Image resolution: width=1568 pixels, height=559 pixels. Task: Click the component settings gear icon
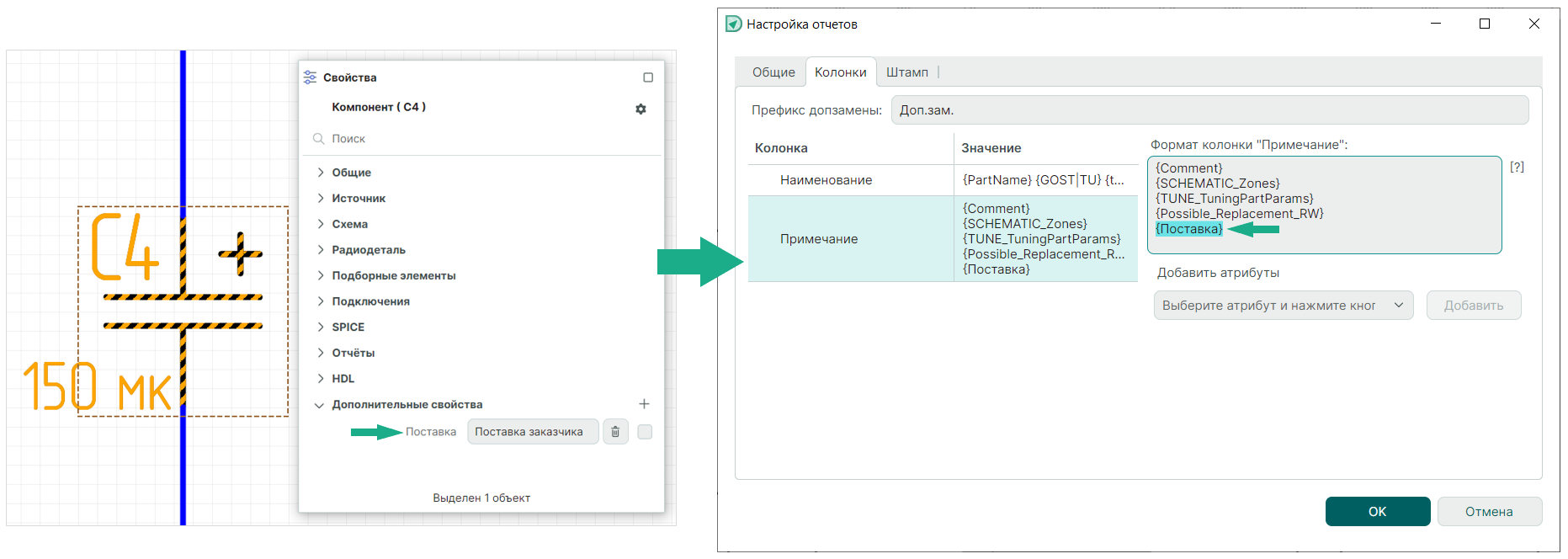point(640,109)
